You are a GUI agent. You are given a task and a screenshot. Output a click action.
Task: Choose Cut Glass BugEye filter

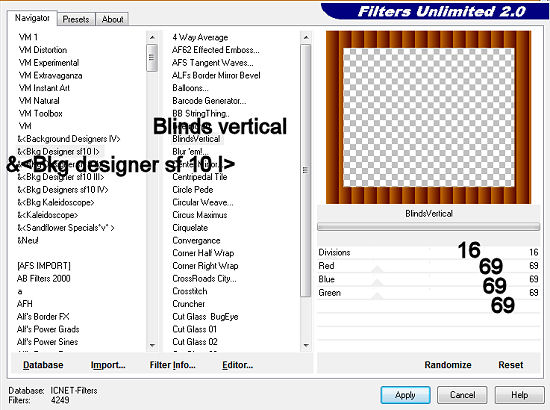tap(205, 316)
